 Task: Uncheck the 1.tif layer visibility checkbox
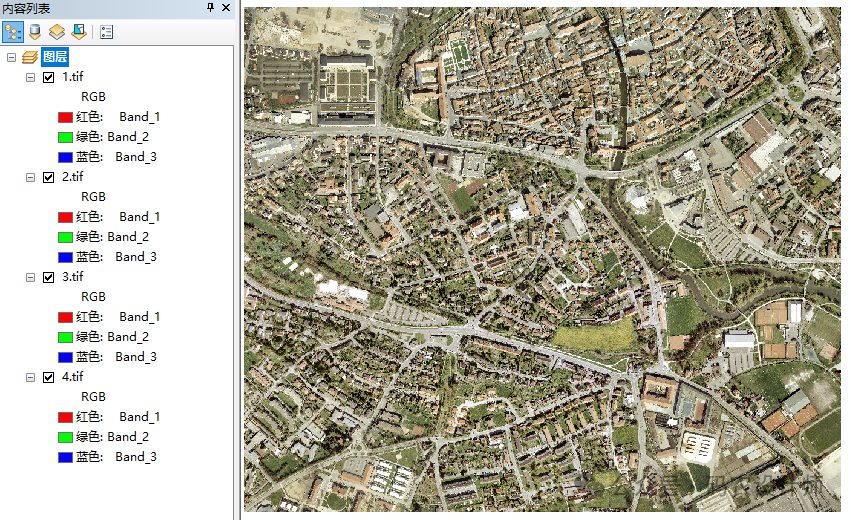[49, 77]
